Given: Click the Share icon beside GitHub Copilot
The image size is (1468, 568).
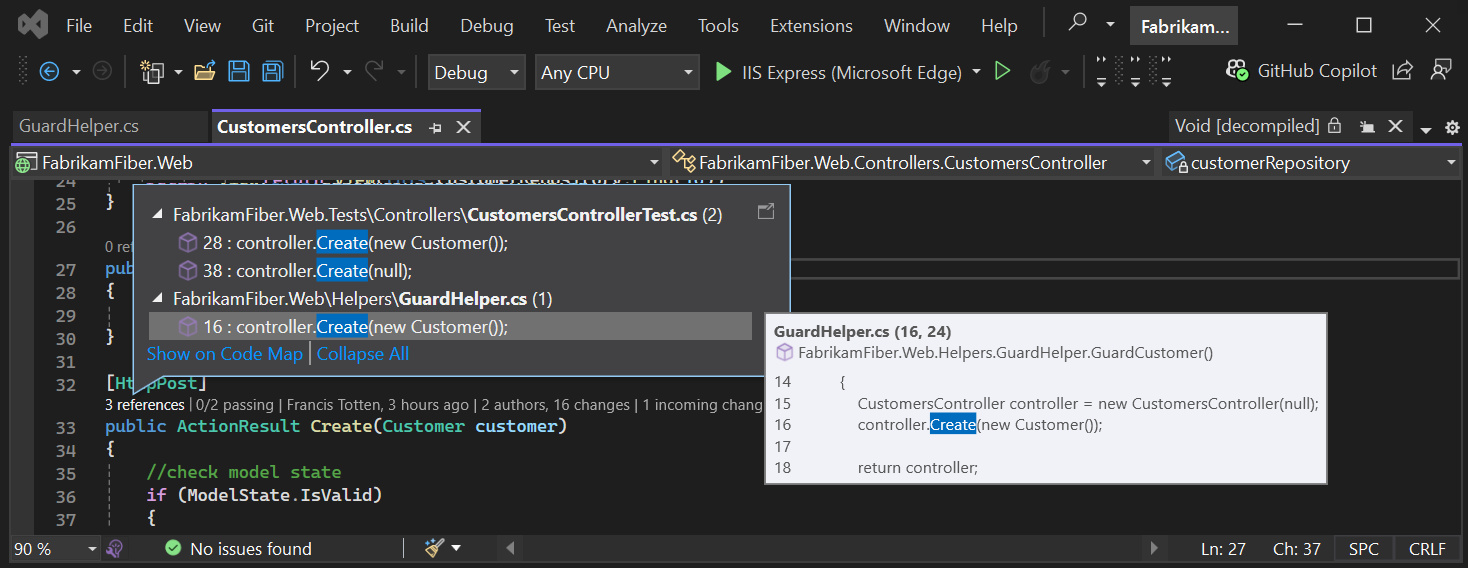Looking at the screenshot, I should [1403, 70].
